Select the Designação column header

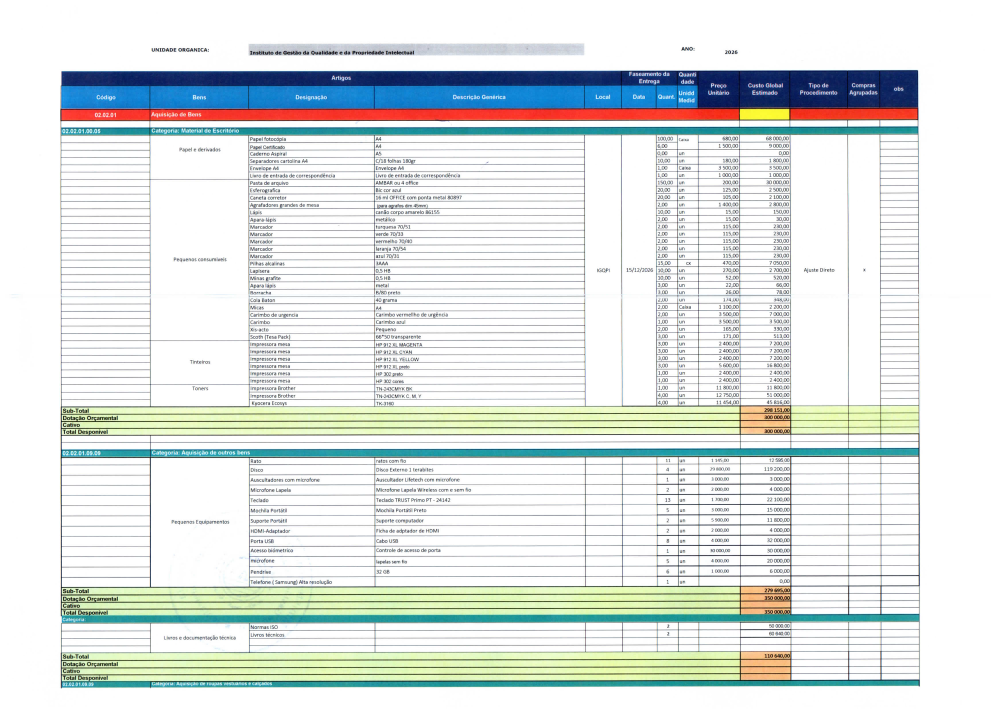pyautogui.click(x=311, y=97)
